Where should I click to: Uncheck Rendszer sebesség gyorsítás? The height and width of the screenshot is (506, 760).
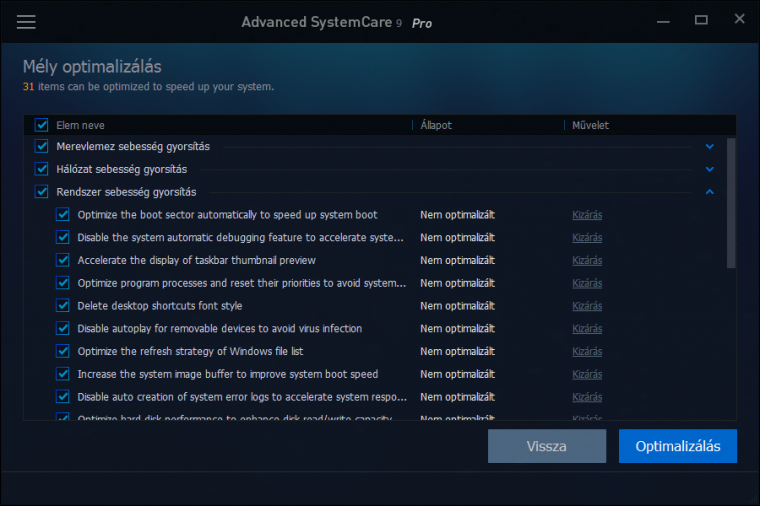click(42, 191)
